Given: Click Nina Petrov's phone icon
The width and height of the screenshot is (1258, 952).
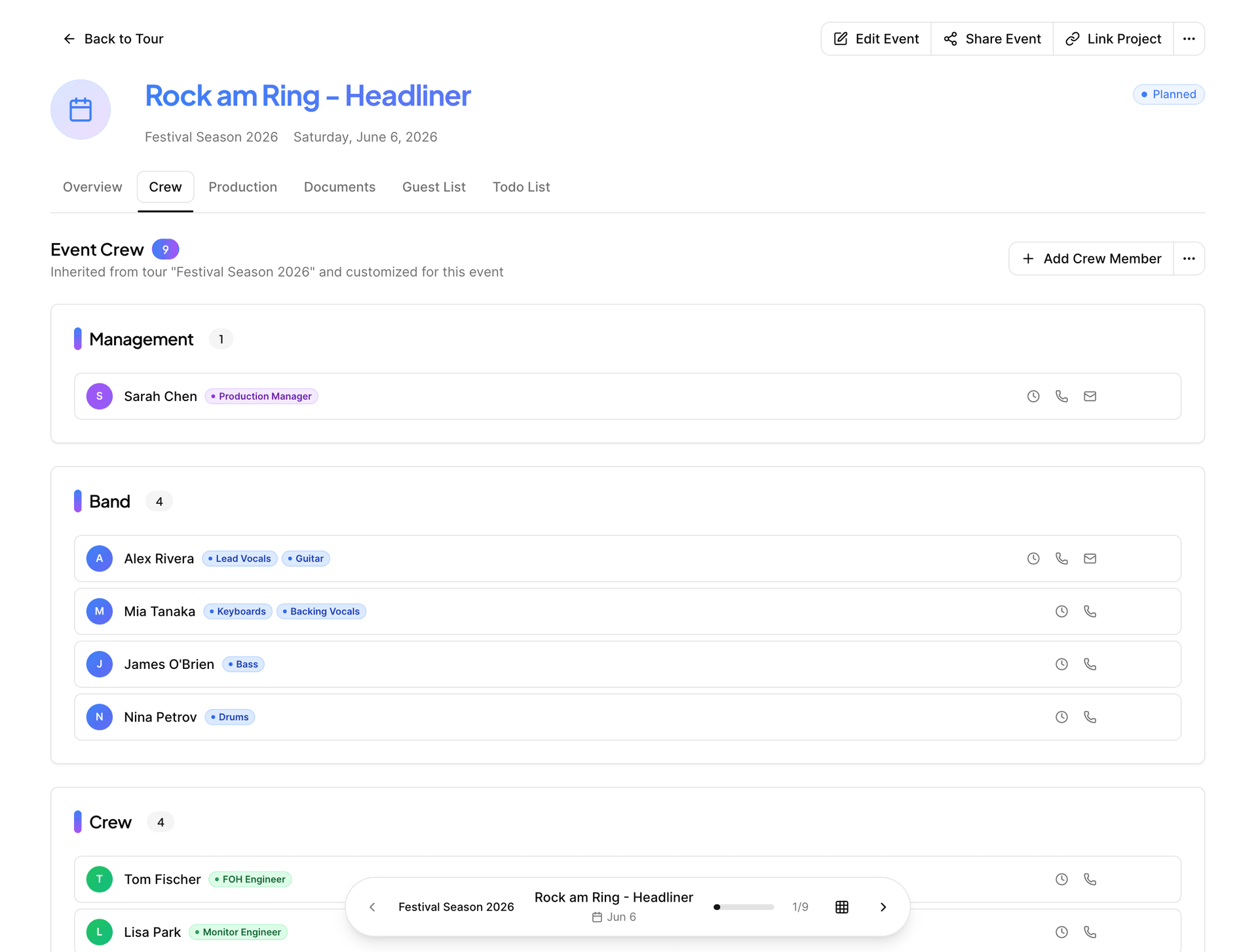Looking at the screenshot, I should click(1090, 717).
